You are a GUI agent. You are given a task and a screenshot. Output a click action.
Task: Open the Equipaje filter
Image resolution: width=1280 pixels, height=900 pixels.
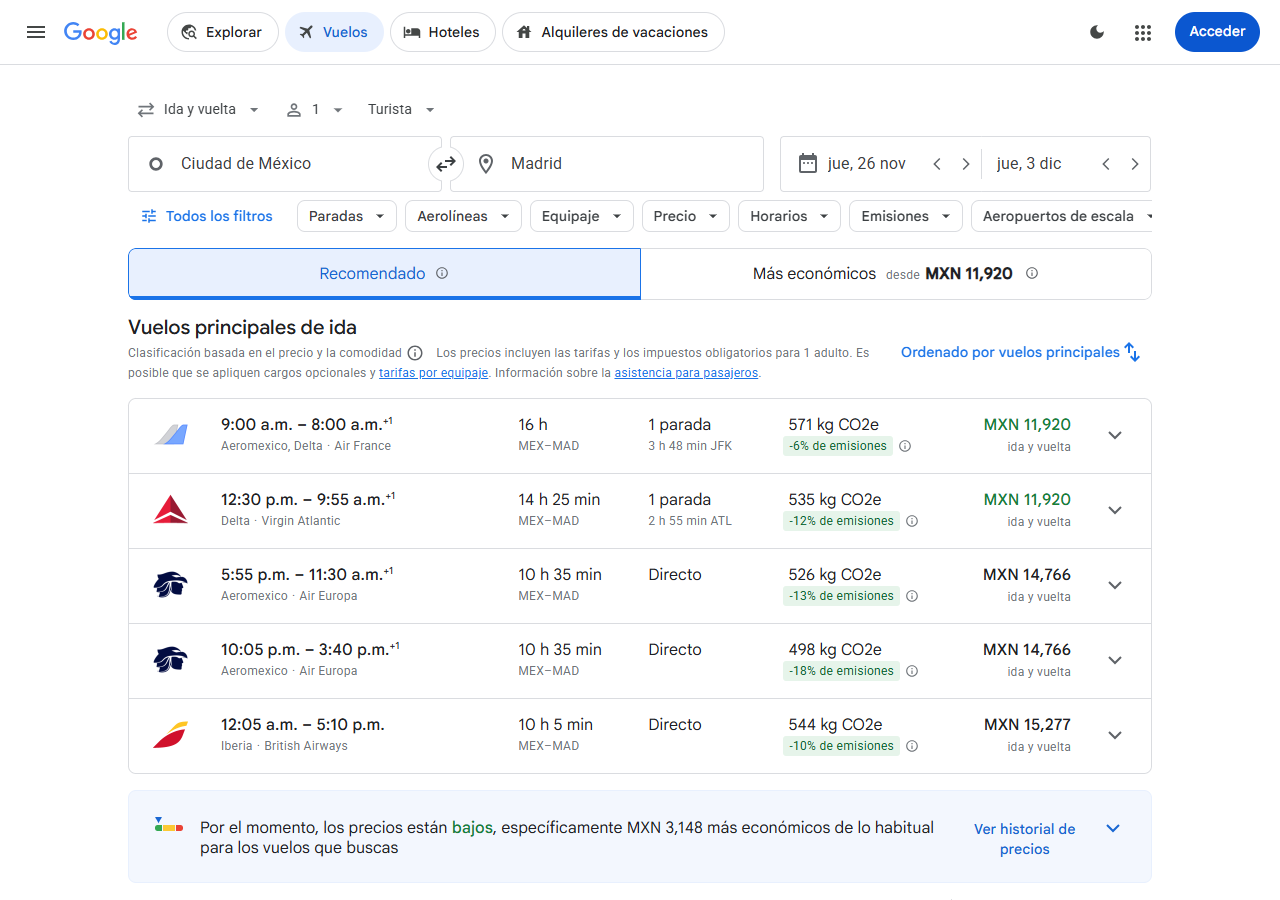pos(582,216)
